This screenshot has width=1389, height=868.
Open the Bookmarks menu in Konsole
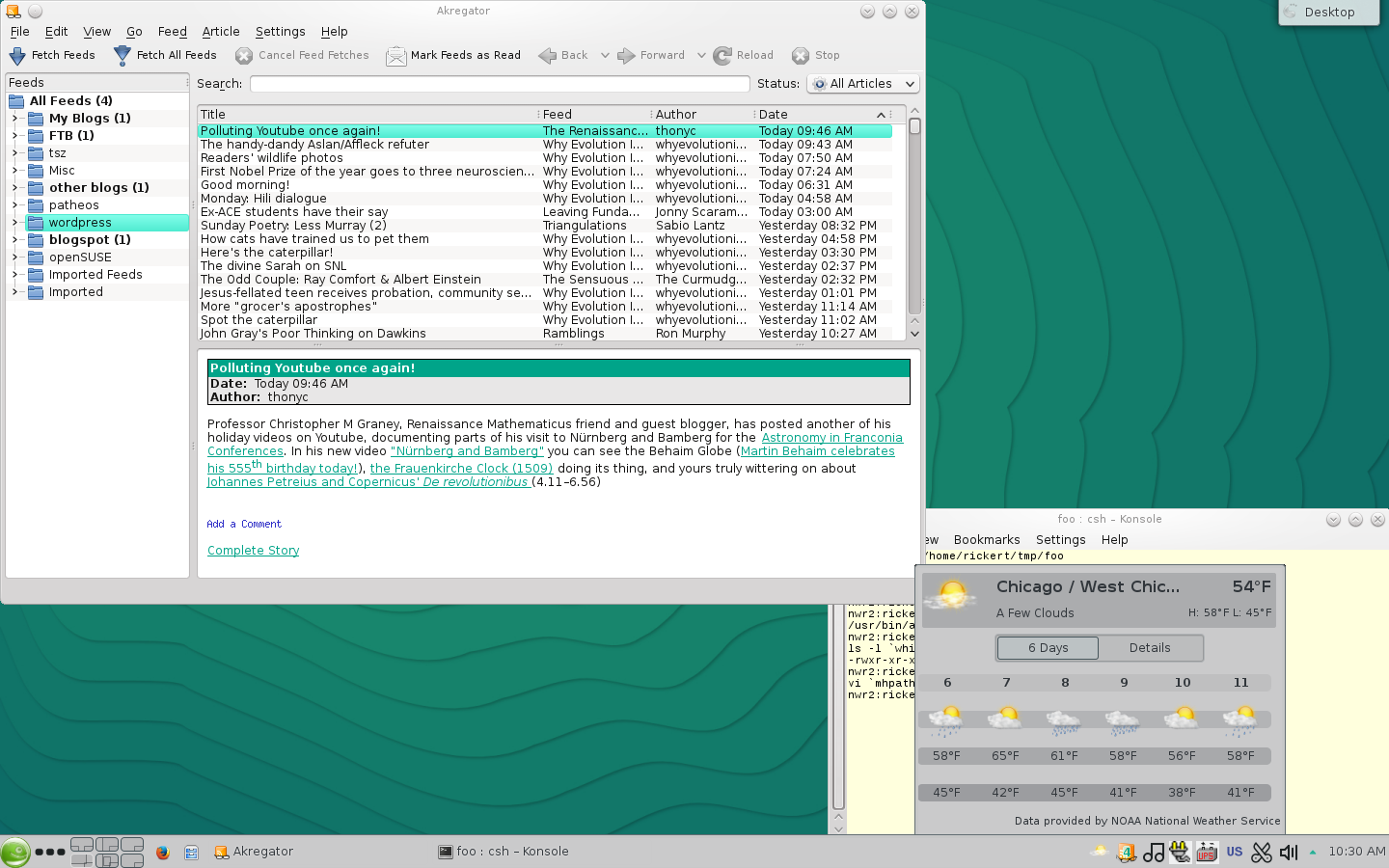tap(987, 539)
